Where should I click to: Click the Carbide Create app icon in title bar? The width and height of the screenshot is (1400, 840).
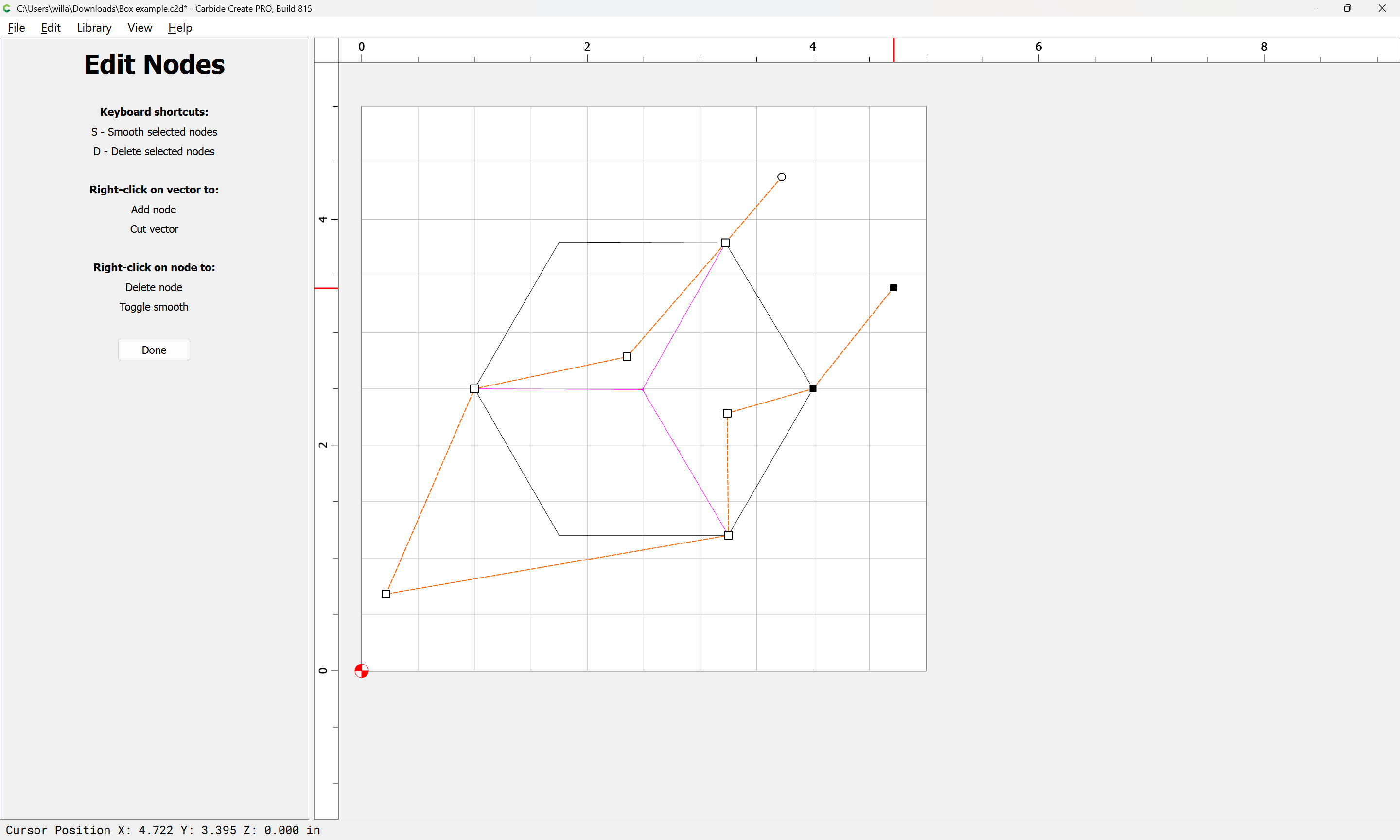pyautogui.click(x=7, y=8)
